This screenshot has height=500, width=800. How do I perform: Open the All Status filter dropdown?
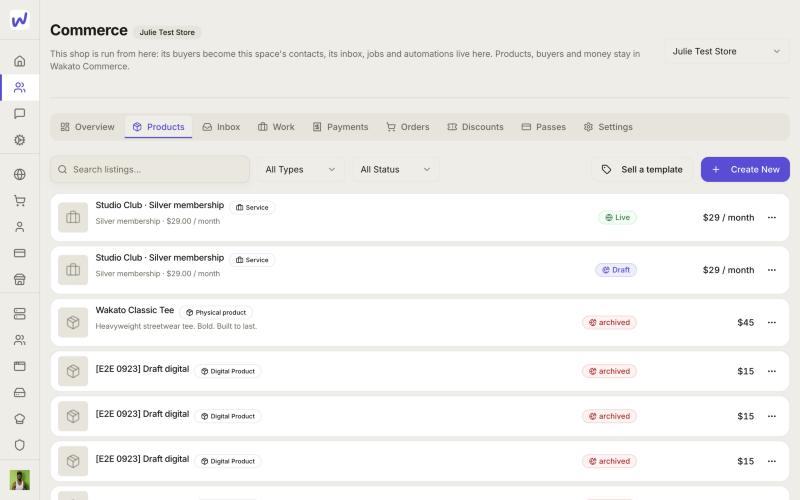click(x=395, y=169)
